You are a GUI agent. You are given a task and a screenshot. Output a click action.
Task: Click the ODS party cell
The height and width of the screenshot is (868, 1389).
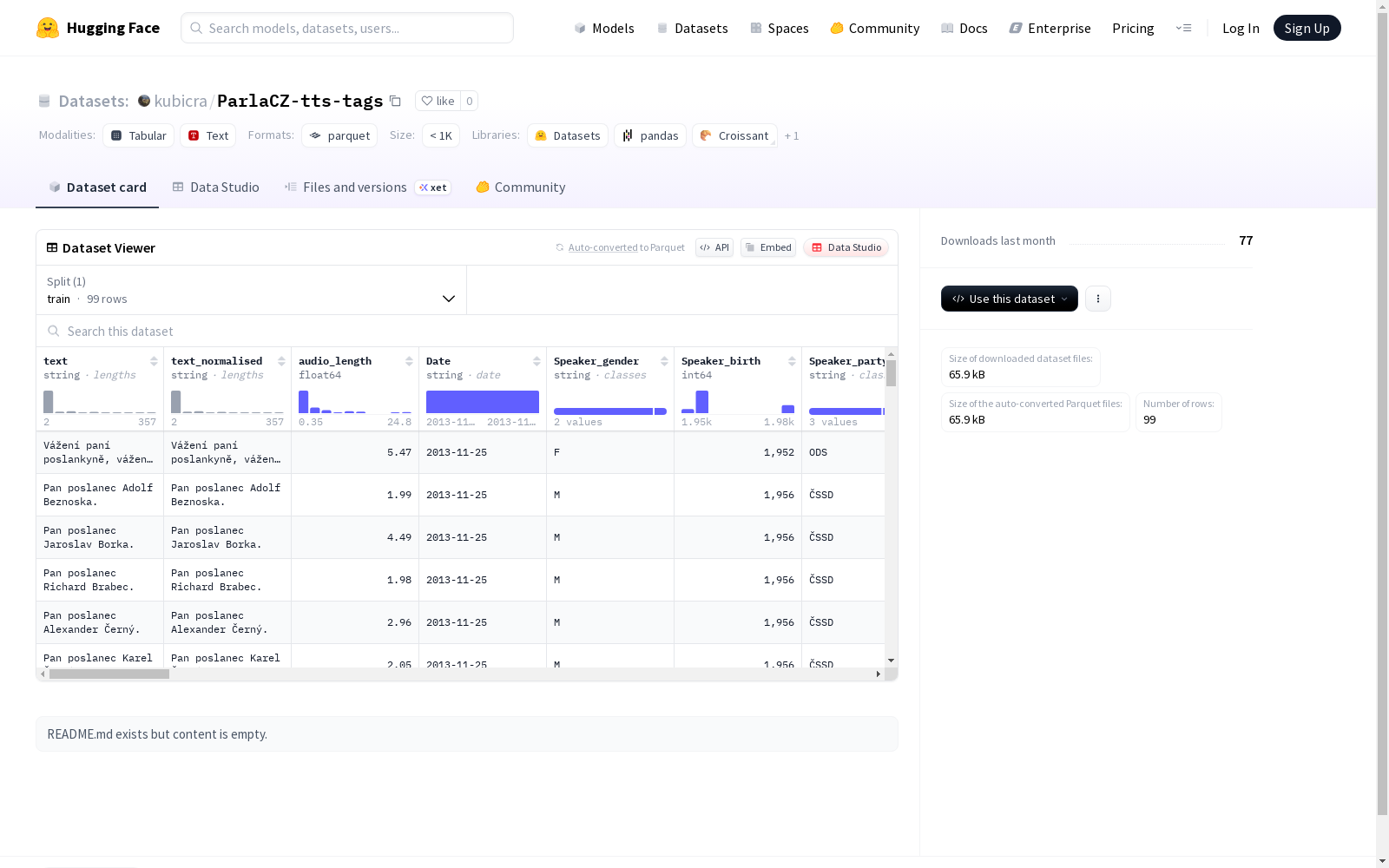(843, 452)
